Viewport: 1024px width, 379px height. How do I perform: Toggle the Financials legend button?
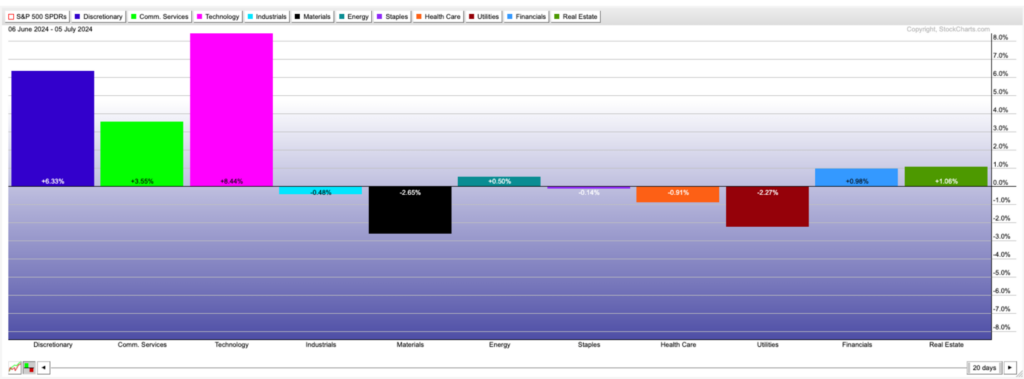tap(526, 16)
